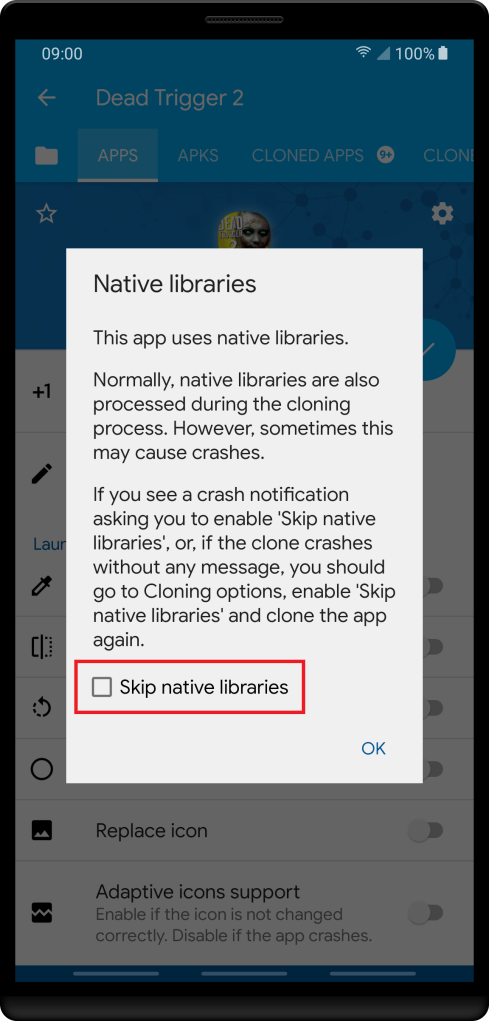This screenshot has height=1021, width=489.
Task: Tap the circle icon in the list
Action: [42, 769]
